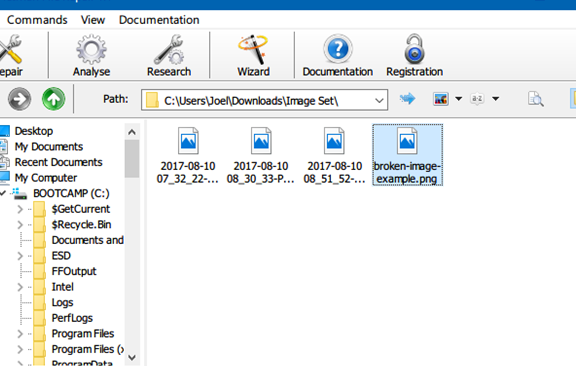
Task: Open the Documentation menu
Action: [159, 20]
